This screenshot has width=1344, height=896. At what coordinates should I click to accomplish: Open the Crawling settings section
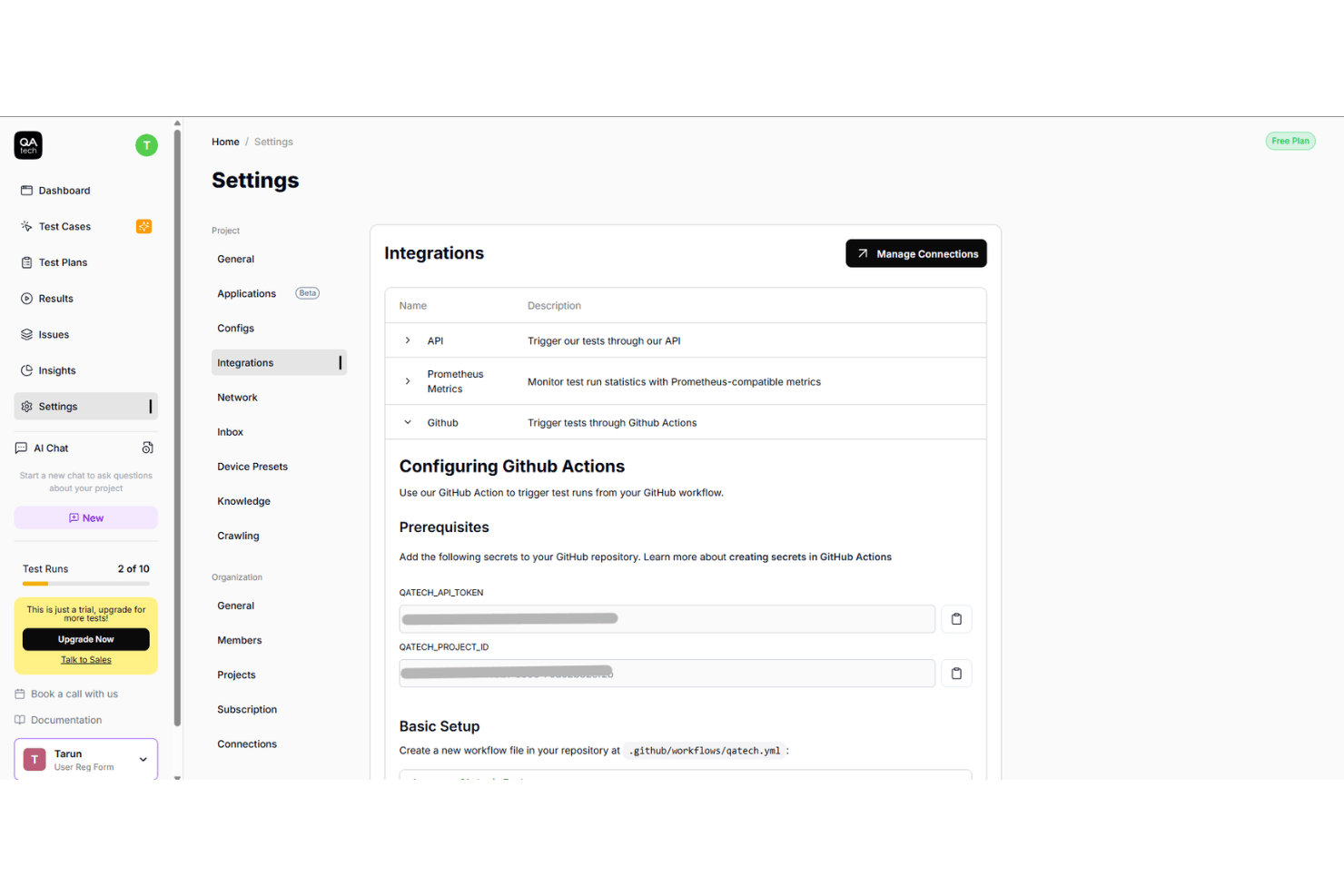(x=239, y=536)
